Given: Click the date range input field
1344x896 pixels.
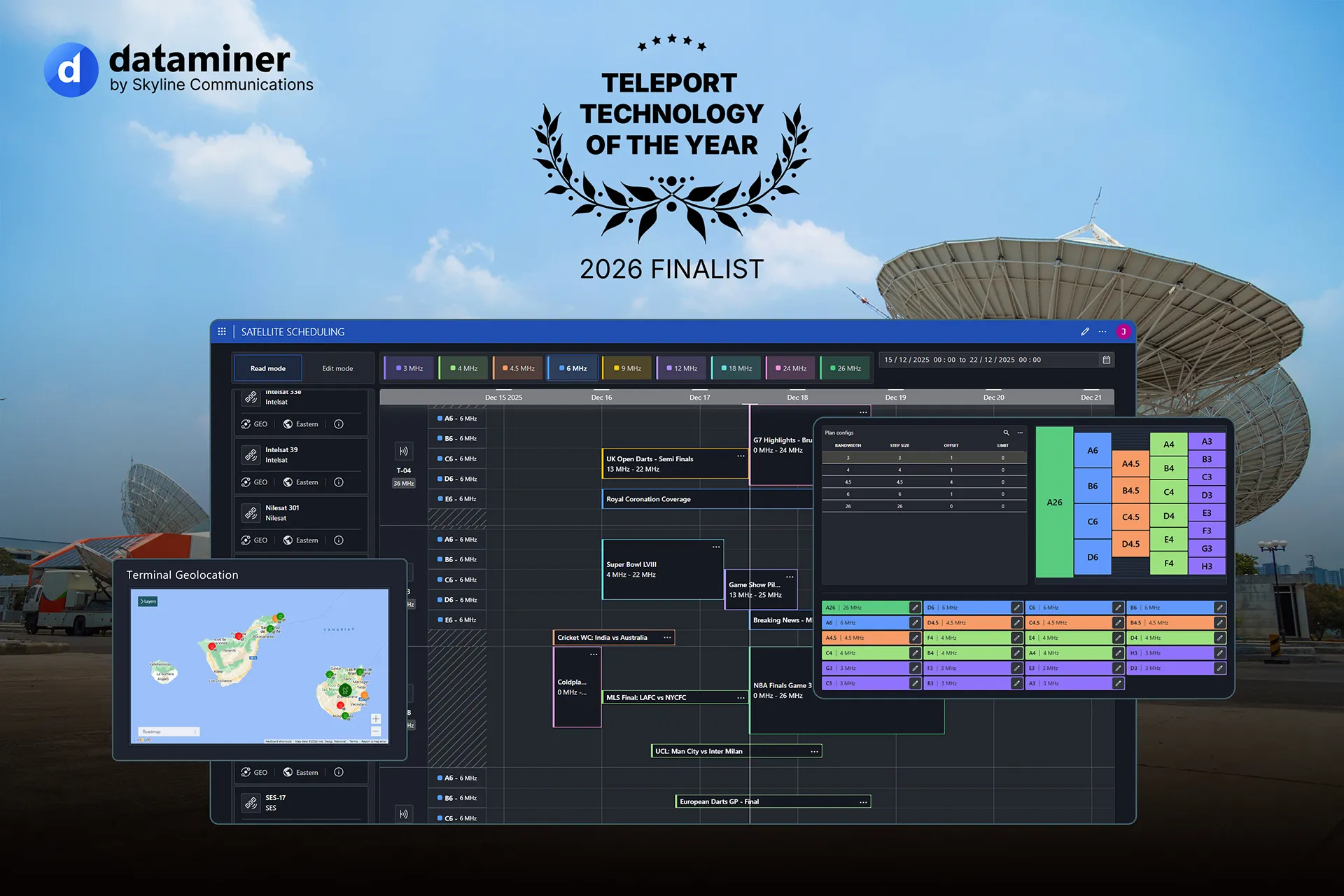Looking at the screenshot, I should [996, 360].
